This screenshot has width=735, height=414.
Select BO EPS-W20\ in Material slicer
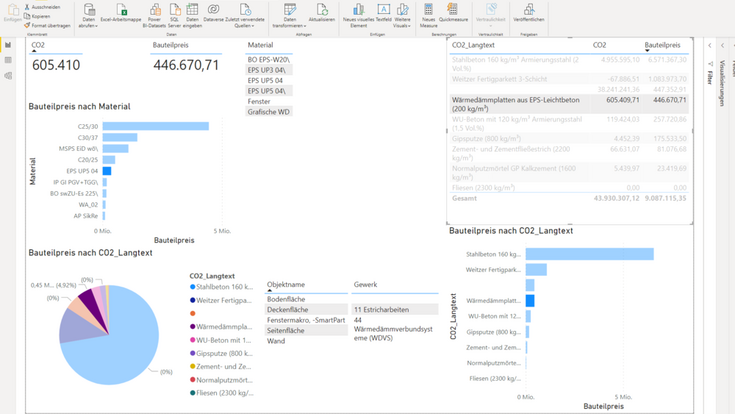pyautogui.click(x=269, y=60)
